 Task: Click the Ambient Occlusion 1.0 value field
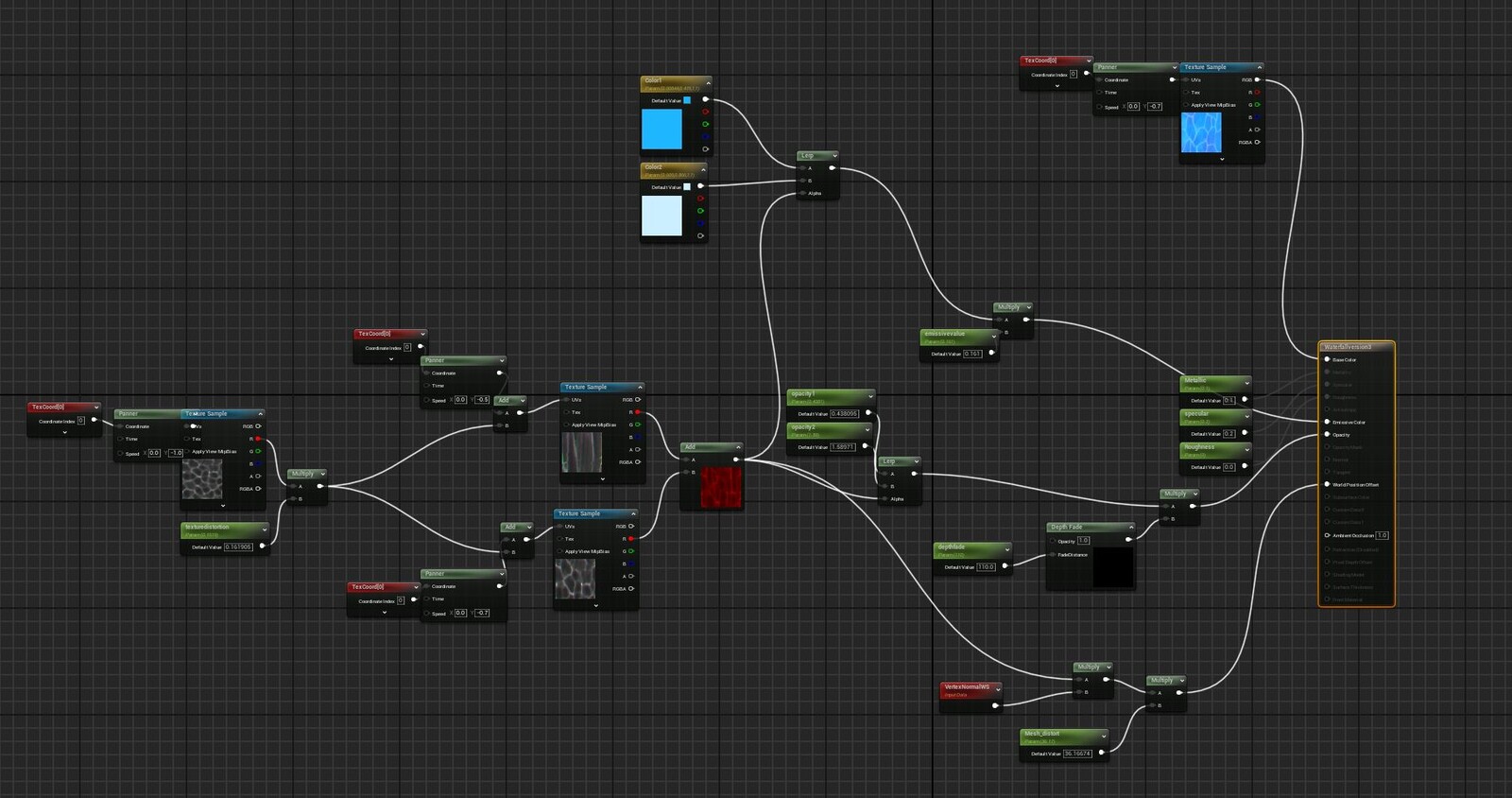coord(1382,535)
